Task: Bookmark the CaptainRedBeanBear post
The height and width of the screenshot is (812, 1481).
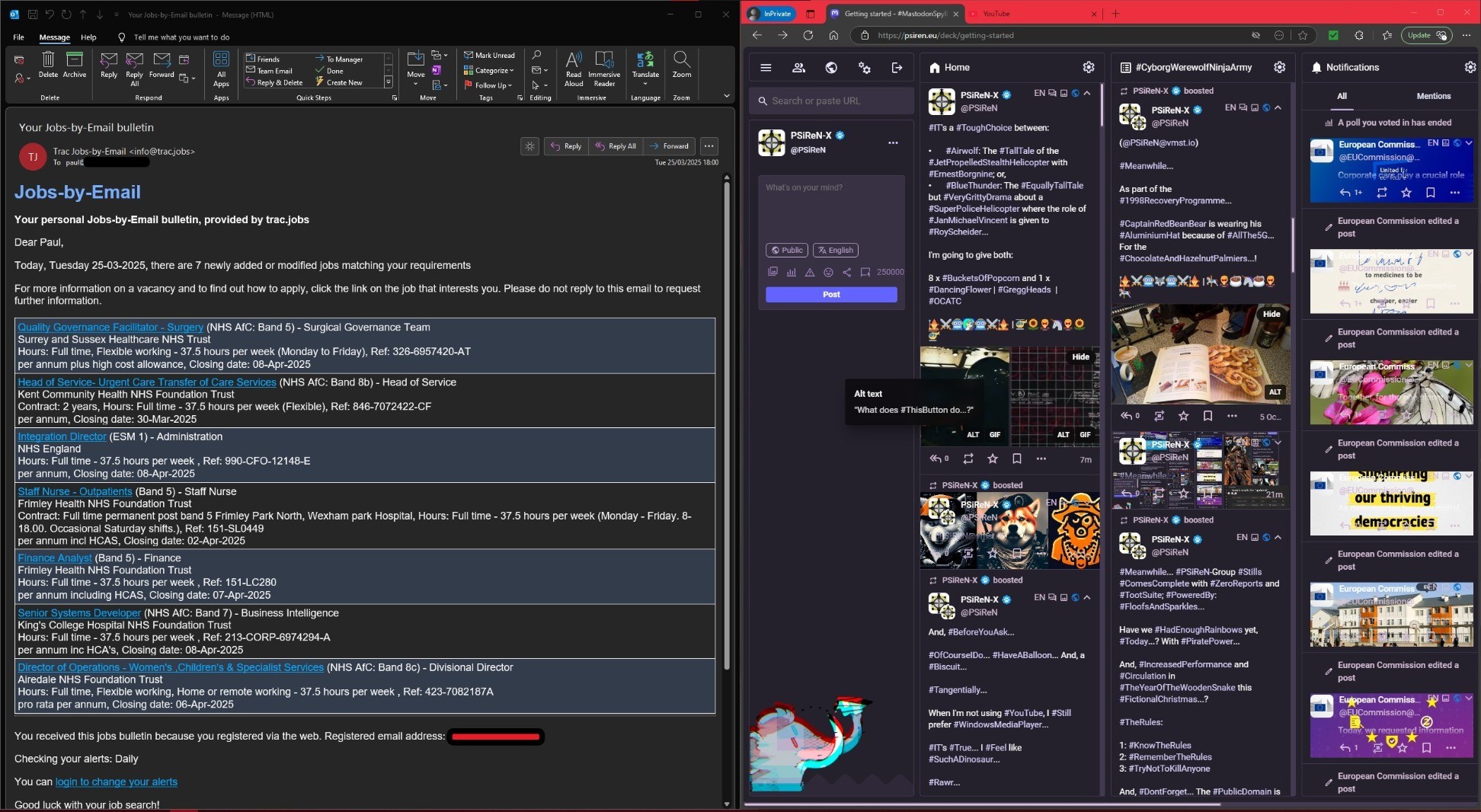Action: coord(1208,416)
